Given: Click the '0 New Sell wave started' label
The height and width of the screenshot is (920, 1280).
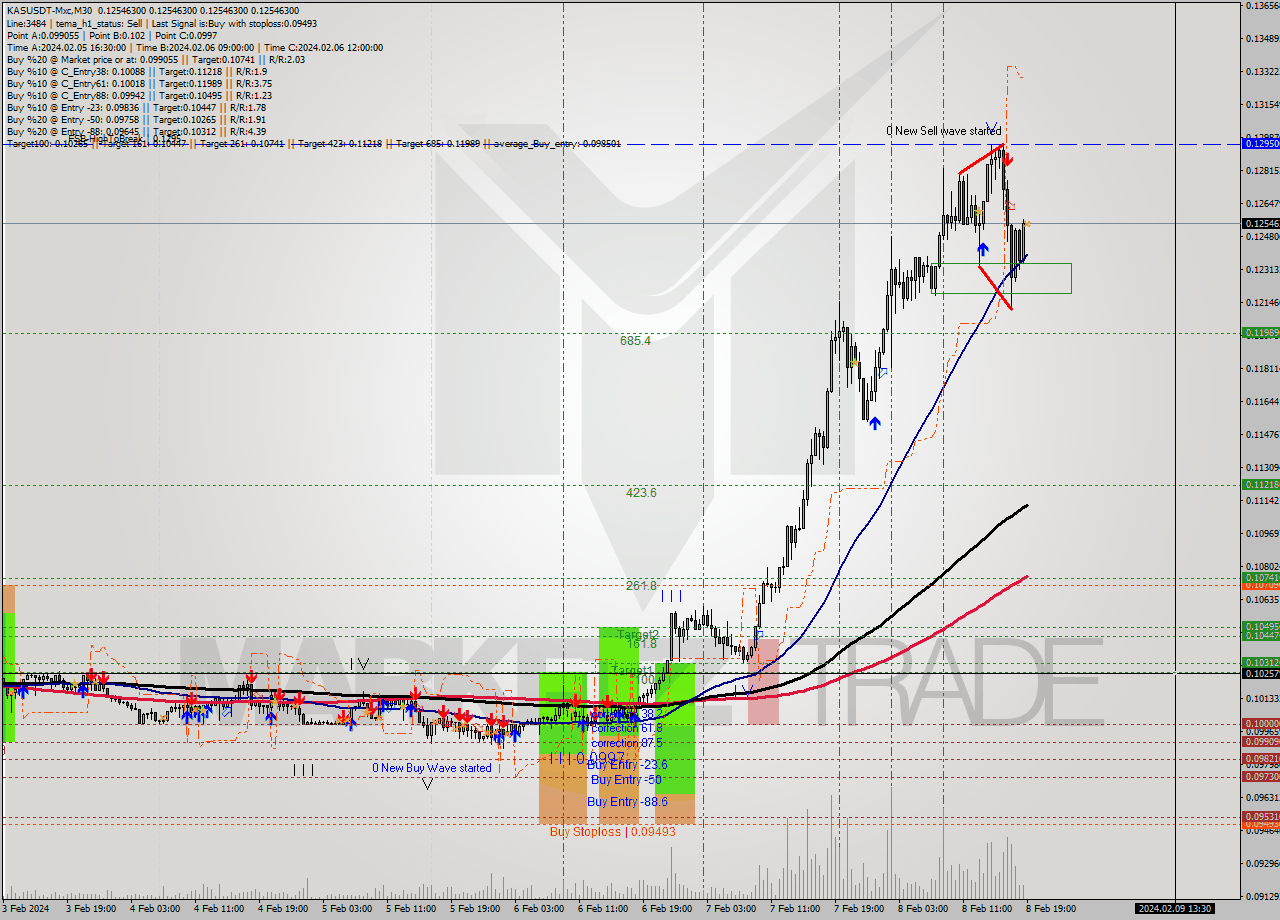Looking at the screenshot, I should (x=944, y=131).
